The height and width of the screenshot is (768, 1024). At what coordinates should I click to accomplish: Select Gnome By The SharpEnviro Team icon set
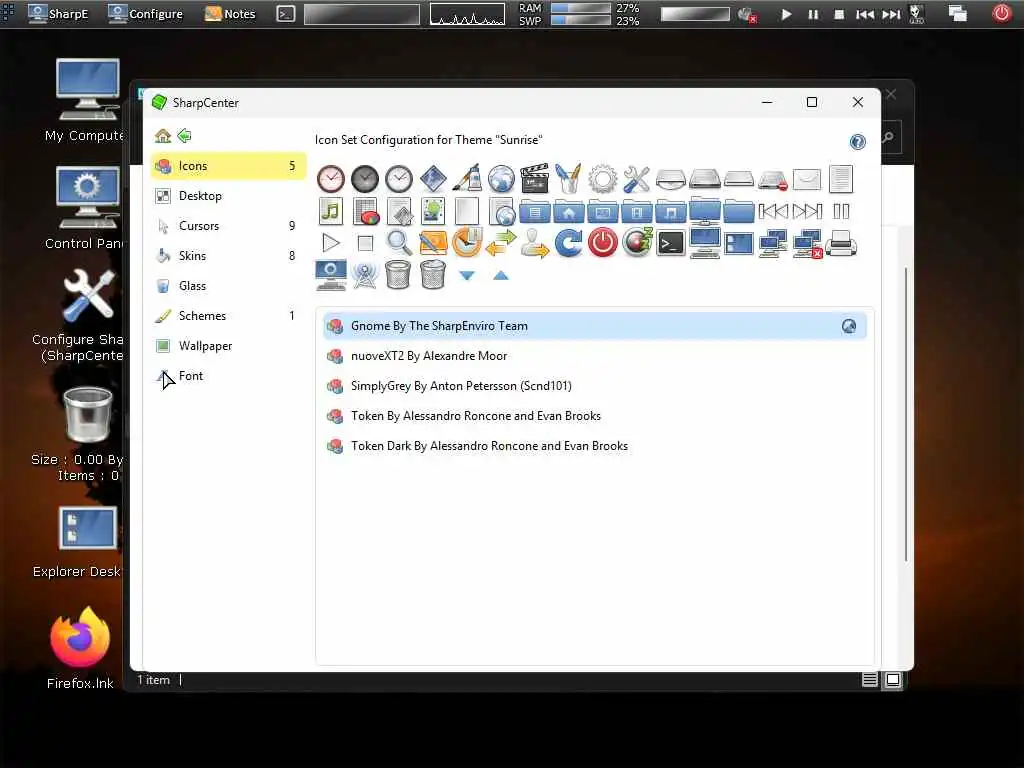[594, 326]
